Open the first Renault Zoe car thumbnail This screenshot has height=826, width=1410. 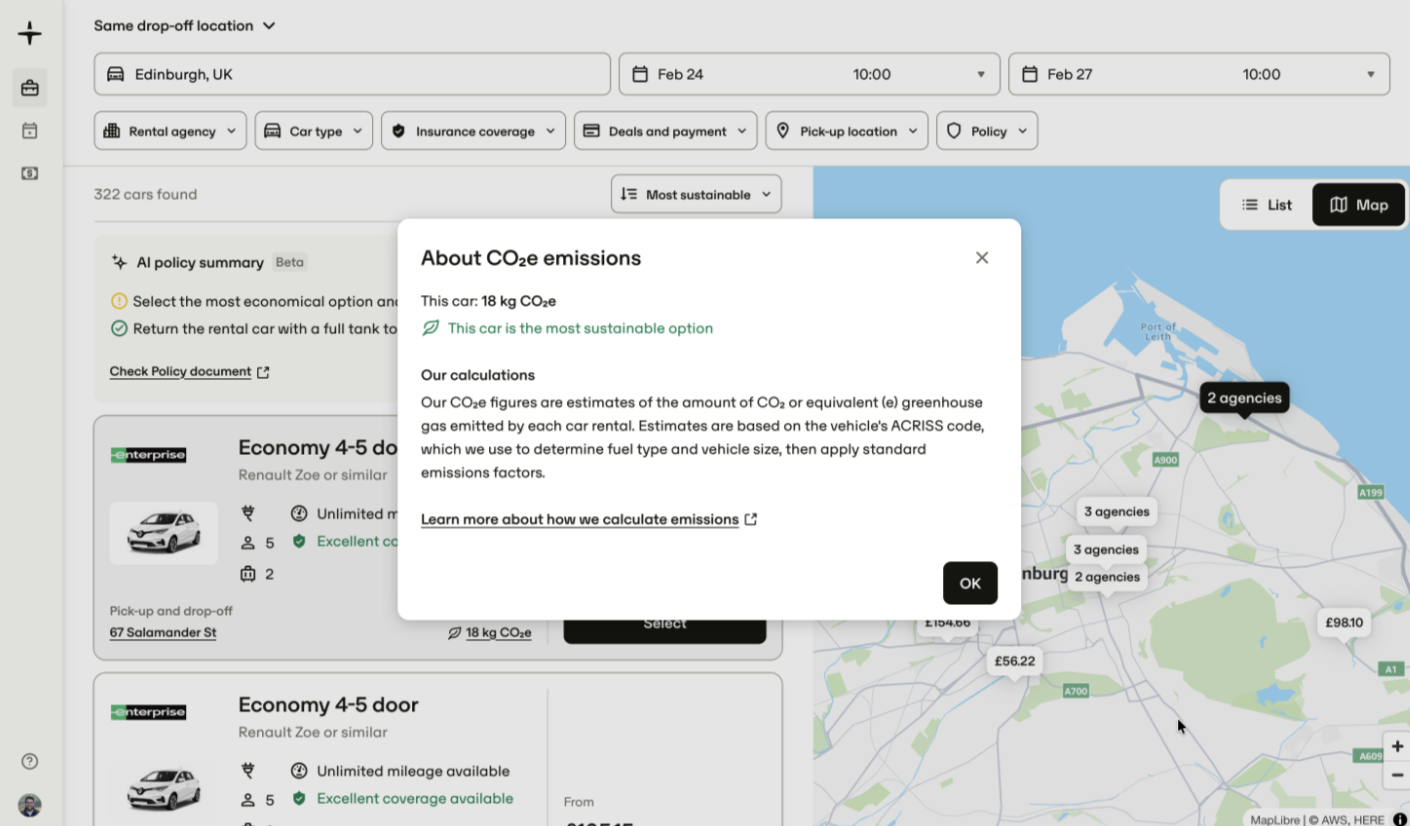coord(163,533)
